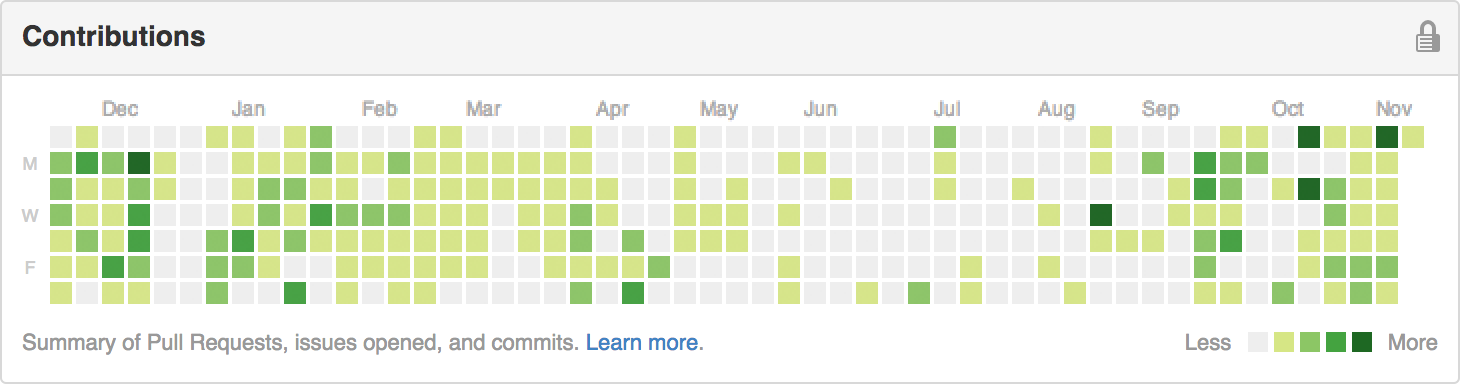This screenshot has height=384, width=1460.
Task: Select darkest green Monday cell in December
Action: tap(139, 162)
